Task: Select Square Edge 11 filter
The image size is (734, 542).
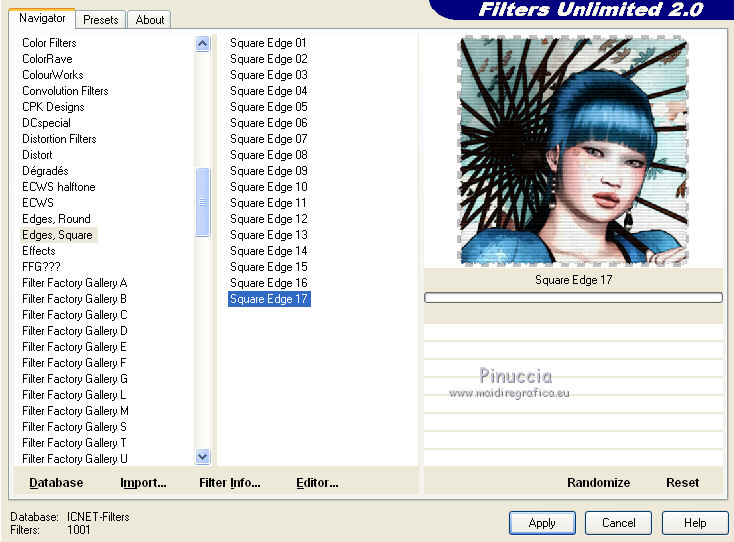Action: pos(268,203)
